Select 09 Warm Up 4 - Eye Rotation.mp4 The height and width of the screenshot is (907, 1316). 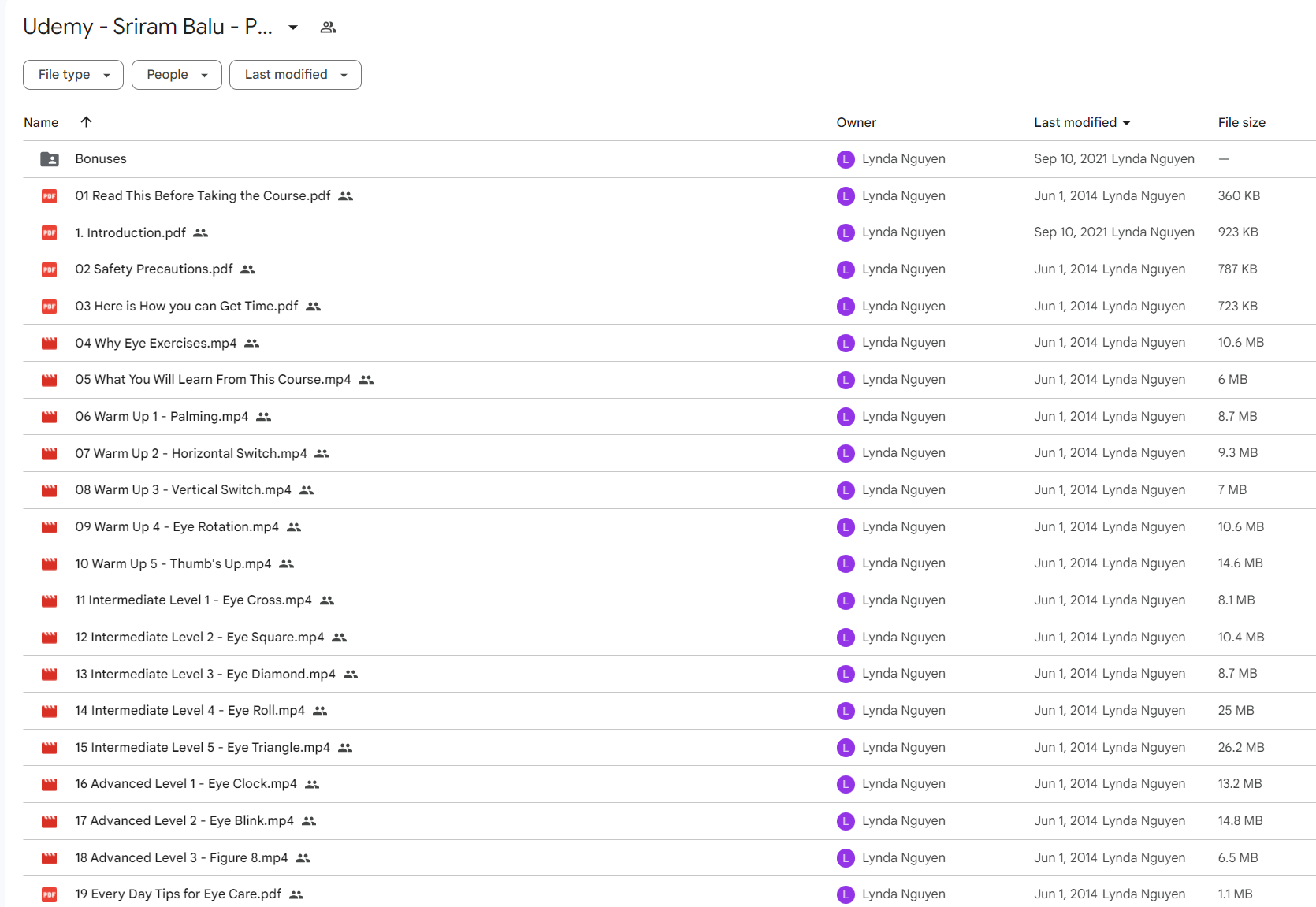click(x=177, y=526)
